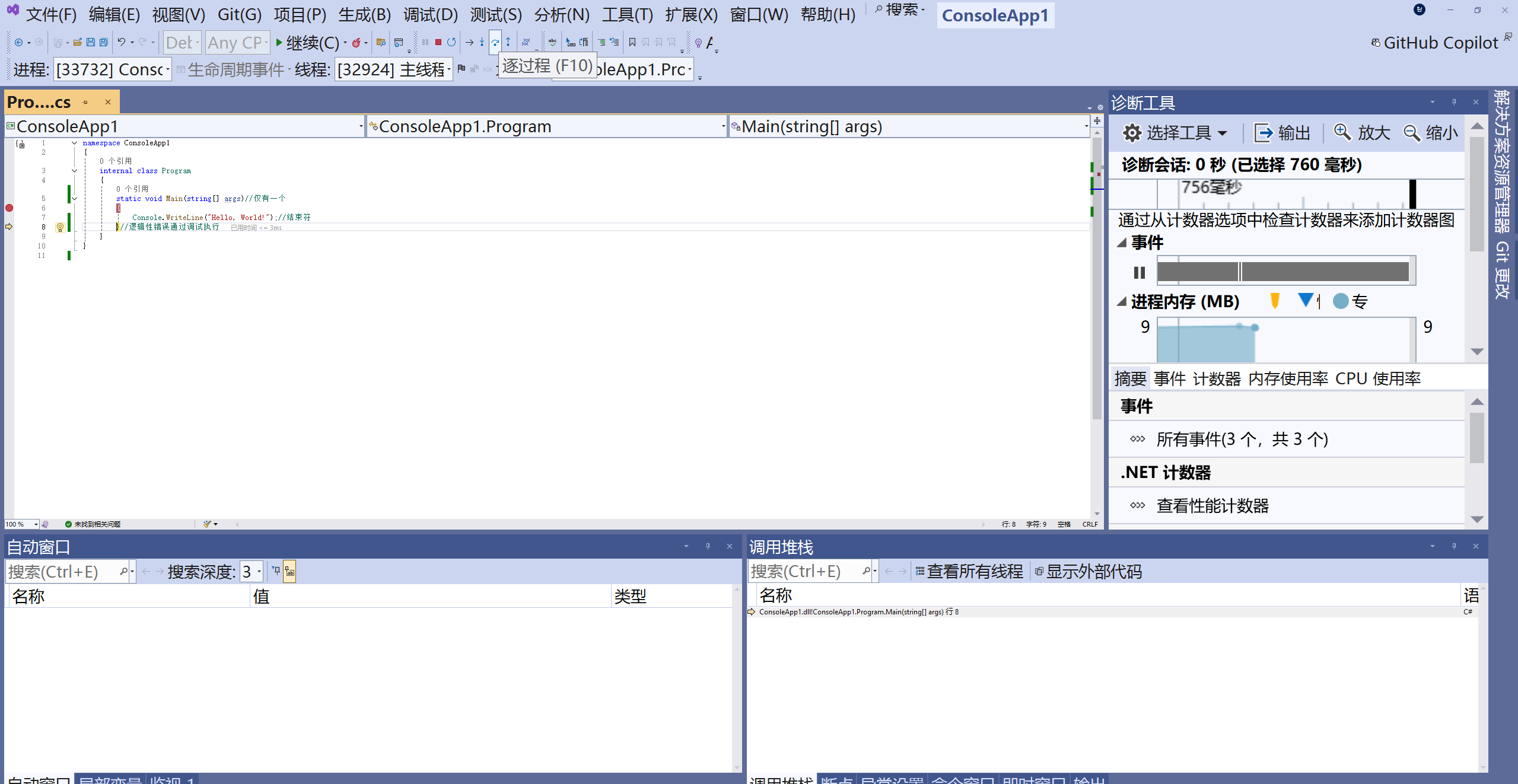The width and height of the screenshot is (1518, 784).
Task: Click the Stop Debugging red square icon
Action: (x=438, y=43)
